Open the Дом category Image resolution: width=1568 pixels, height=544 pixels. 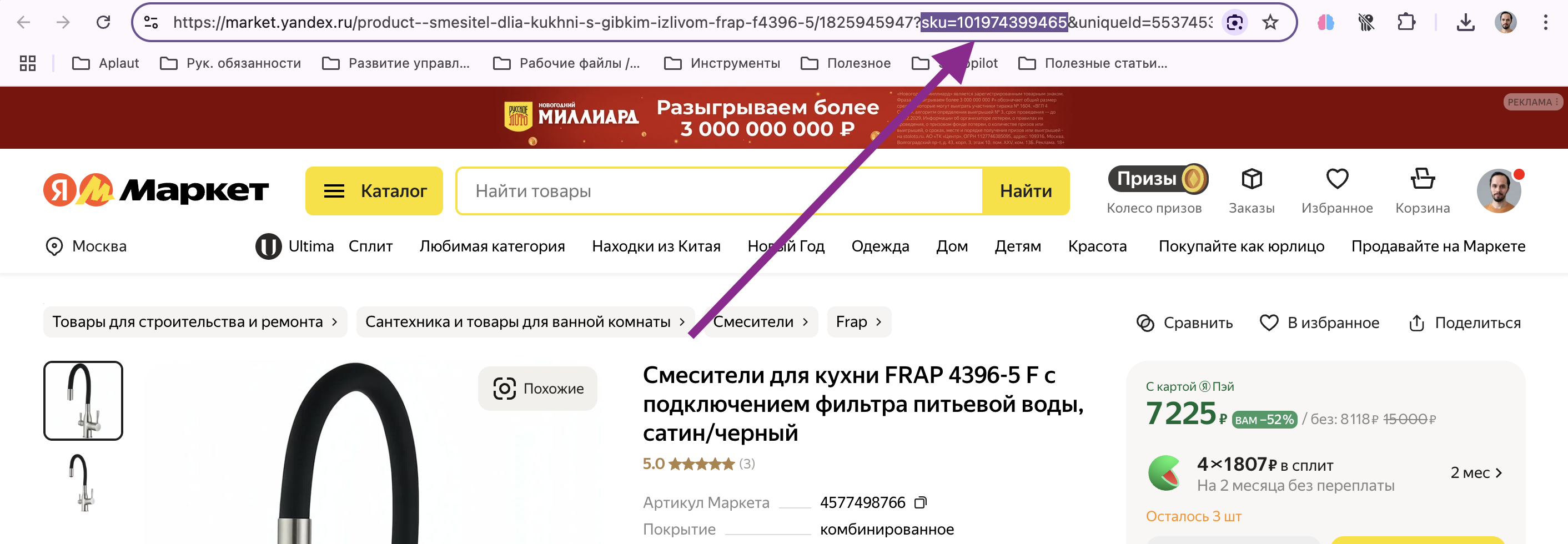click(952, 246)
